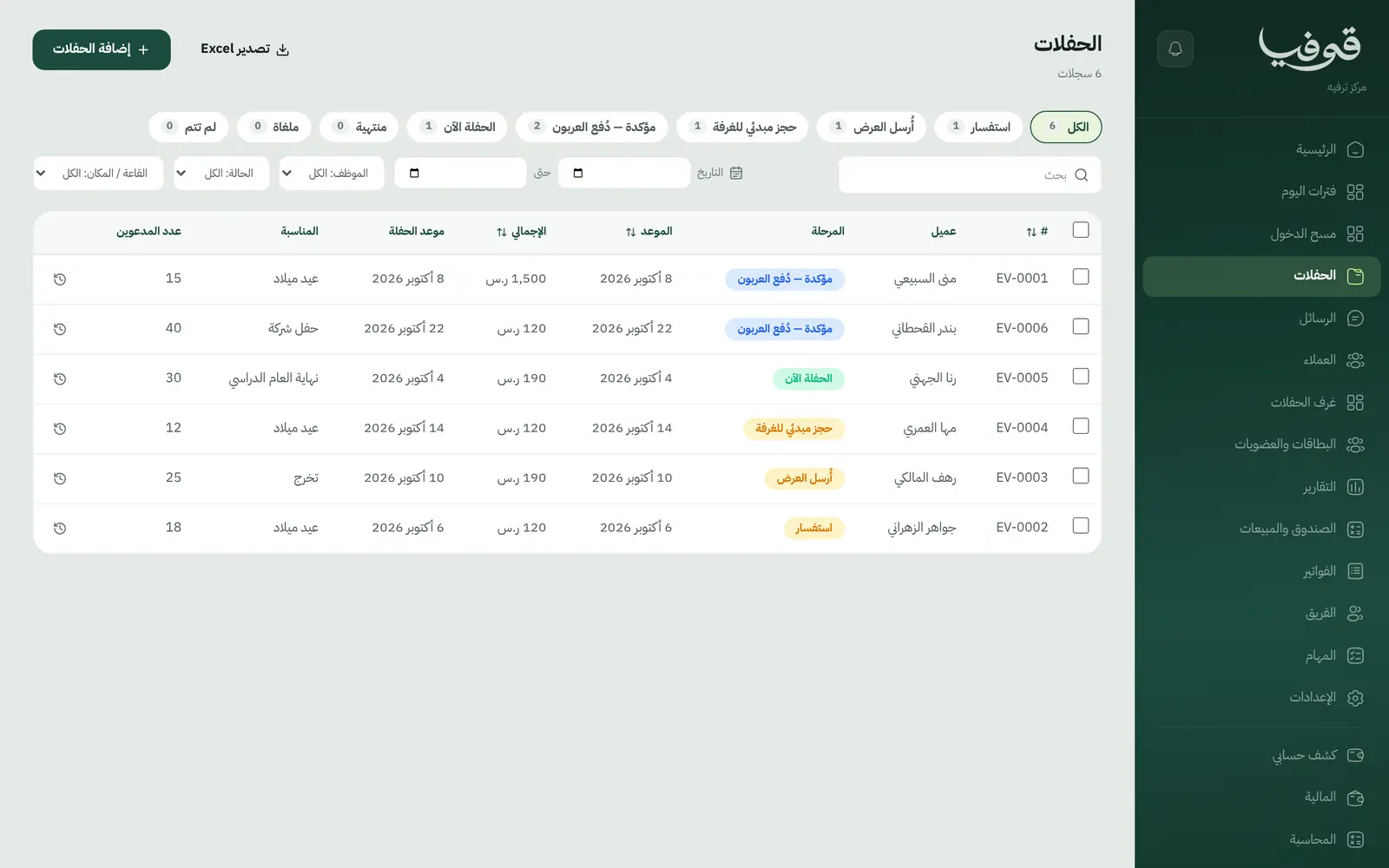The image size is (1389, 868).
Task: Open calendar picker of end date field
Action: point(414,173)
